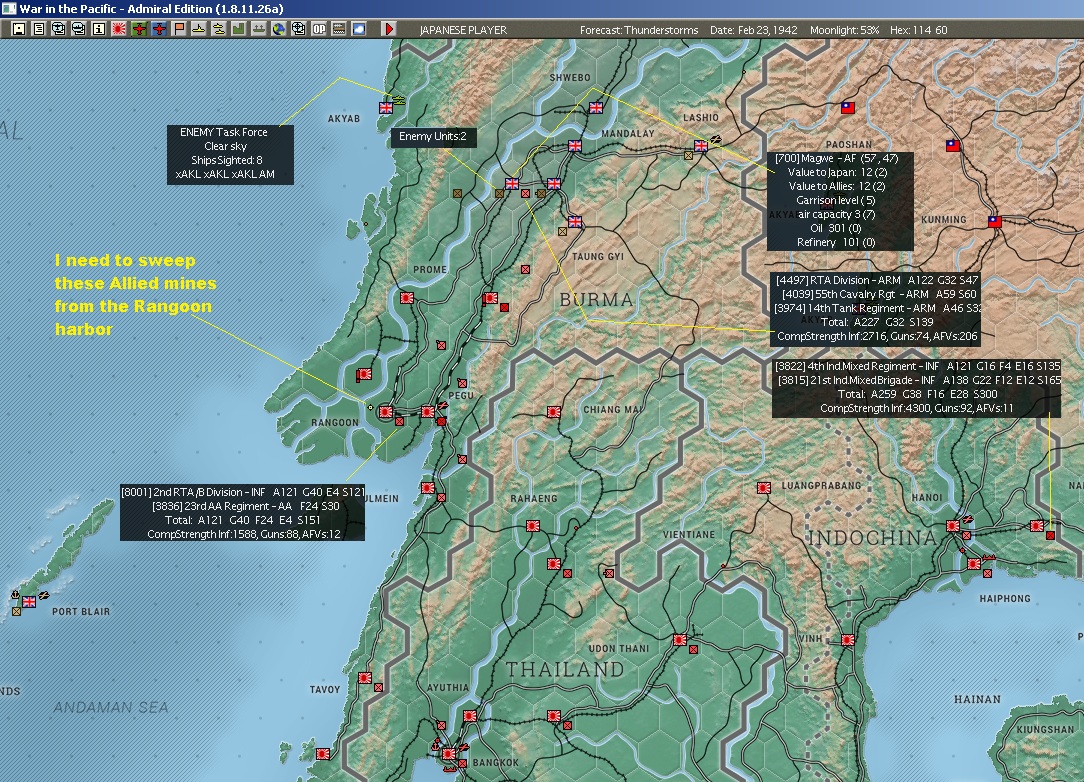This screenshot has width=1084, height=782.
Task: Click the enemy task force ship marker near Akyab
Action: tap(399, 100)
